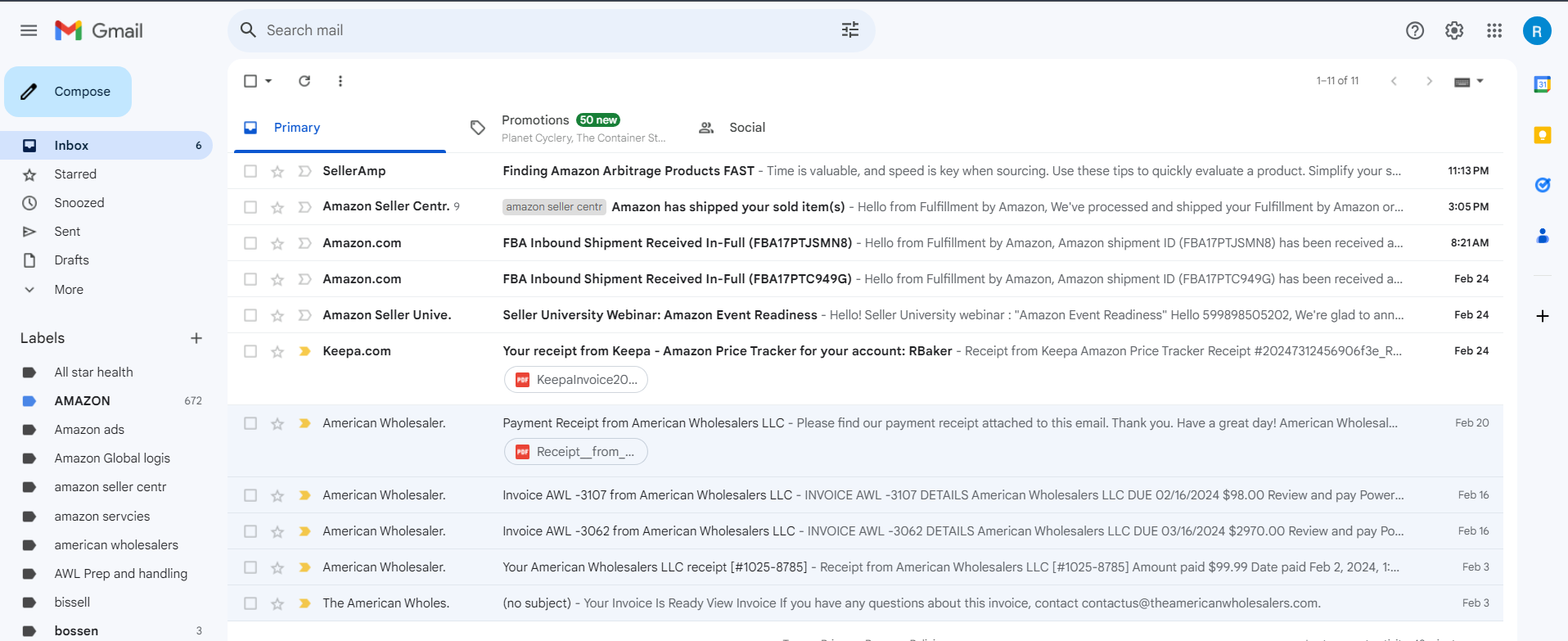Open the More options three-dot menu
1568x641 pixels.
(340, 81)
